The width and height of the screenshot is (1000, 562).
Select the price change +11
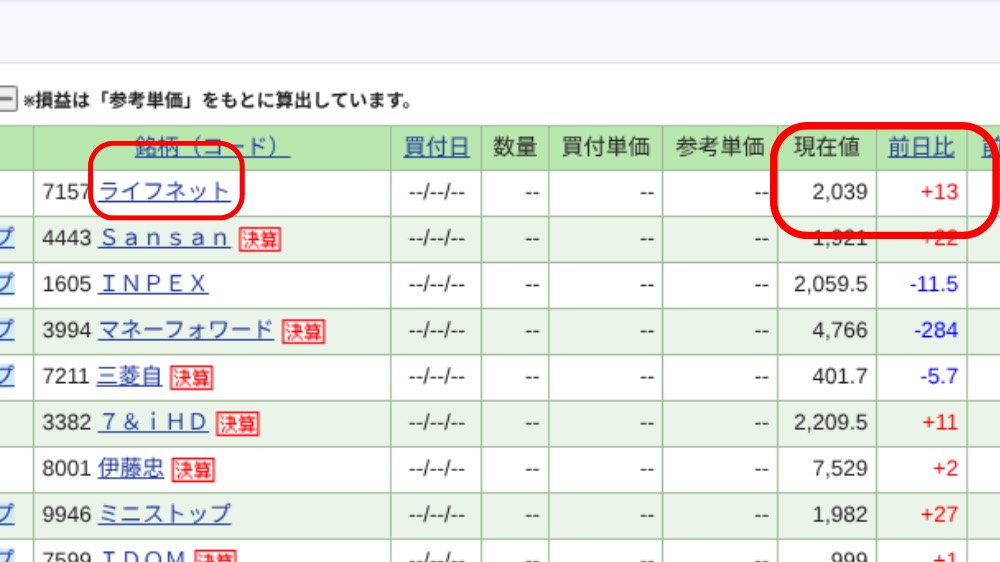939,422
